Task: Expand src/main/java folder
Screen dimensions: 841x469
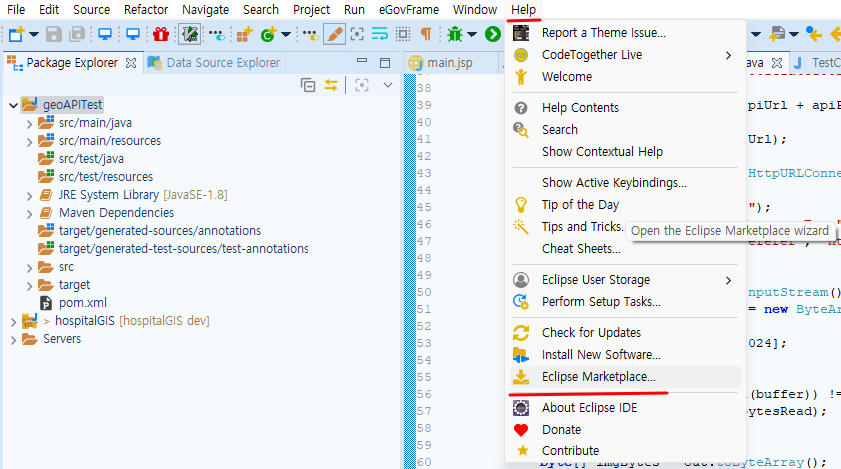Action: click(x=29, y=123)
